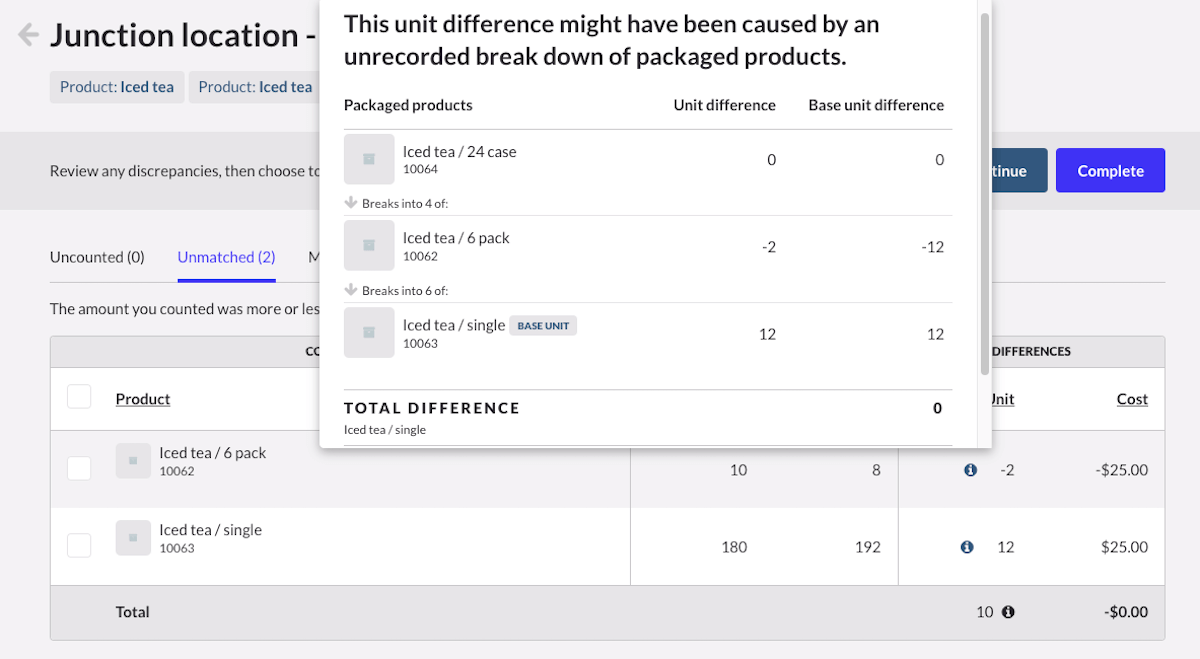Toggle the select-all checkbox in table header
Screen dimensions: 1200x659
[79, 397]
